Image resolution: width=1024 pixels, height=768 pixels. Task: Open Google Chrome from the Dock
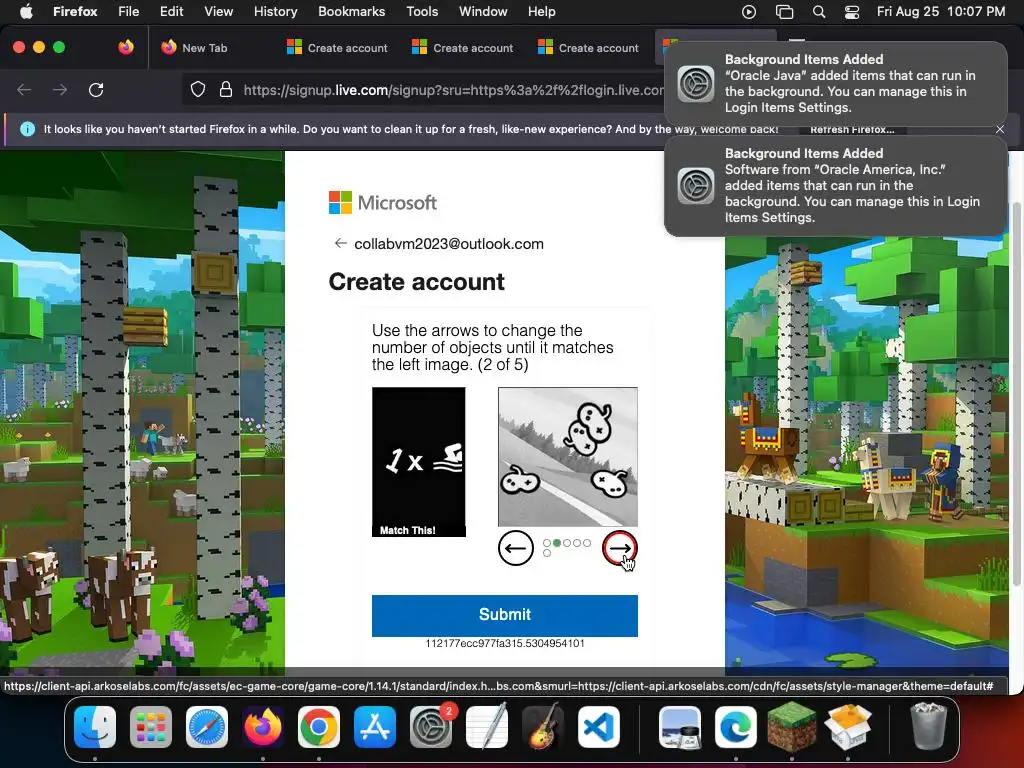(319, 727)
